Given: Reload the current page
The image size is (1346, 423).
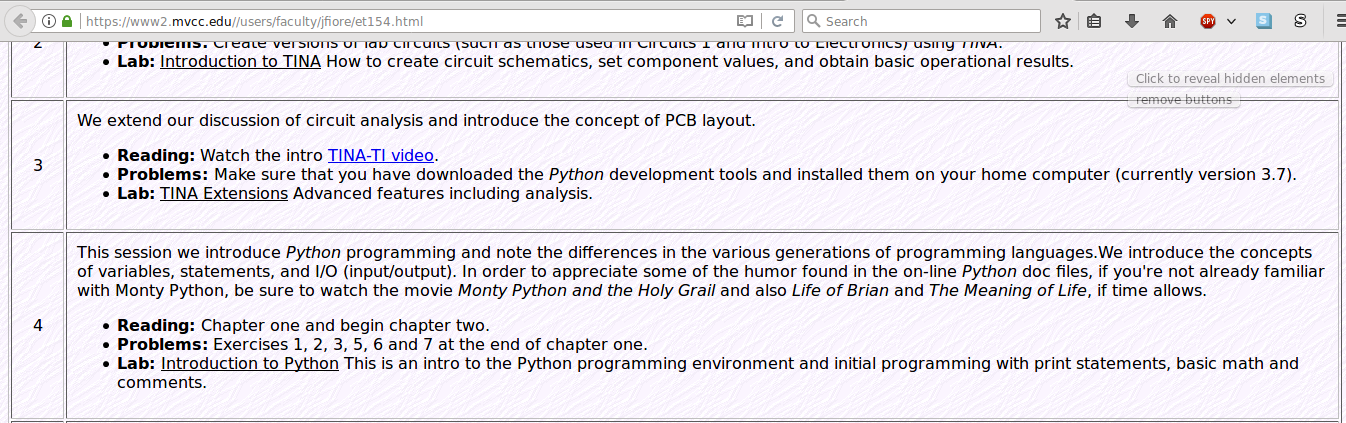Looking at the screenshot, I should click(777, 21).
